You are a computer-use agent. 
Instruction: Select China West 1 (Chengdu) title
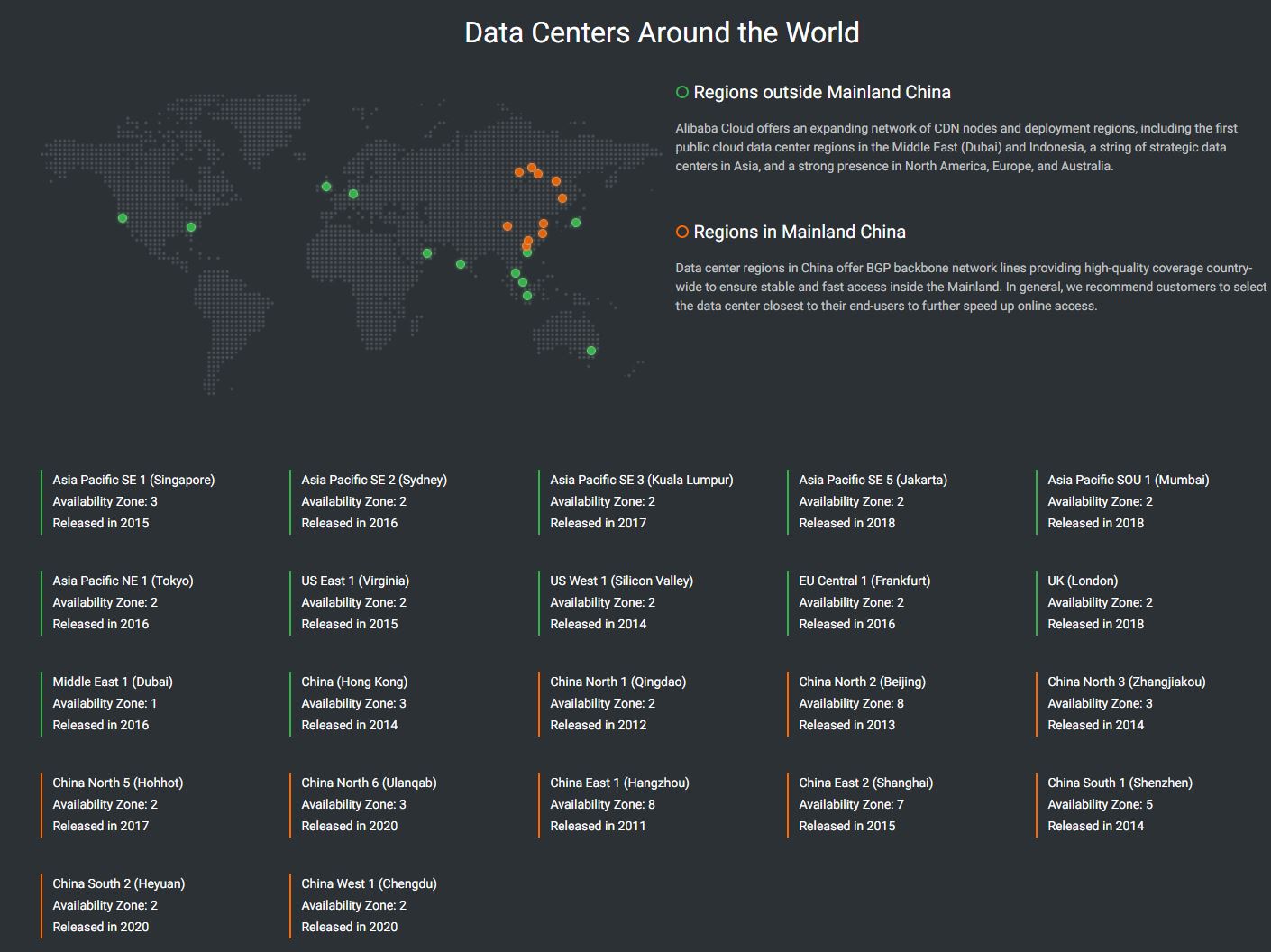(x=370, y=883)
